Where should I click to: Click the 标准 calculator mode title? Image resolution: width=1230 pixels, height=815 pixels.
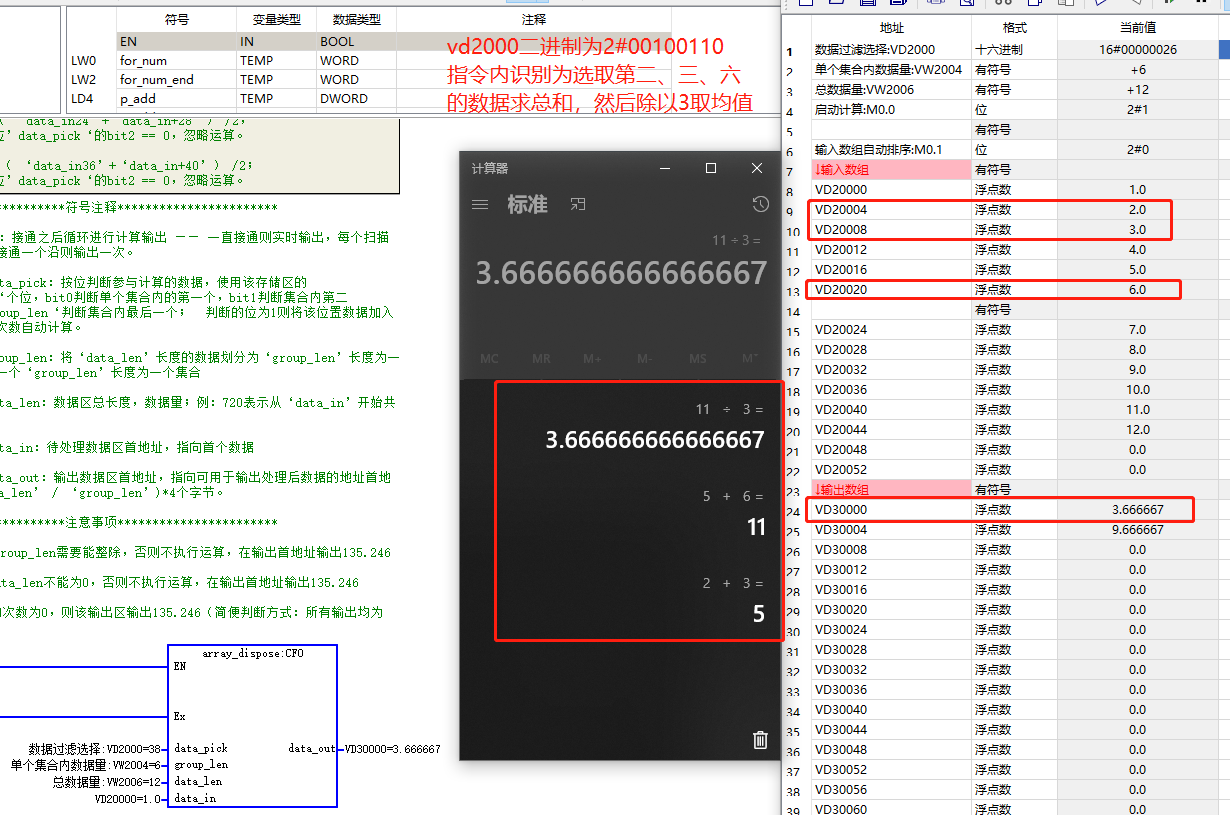pos(527,204)
